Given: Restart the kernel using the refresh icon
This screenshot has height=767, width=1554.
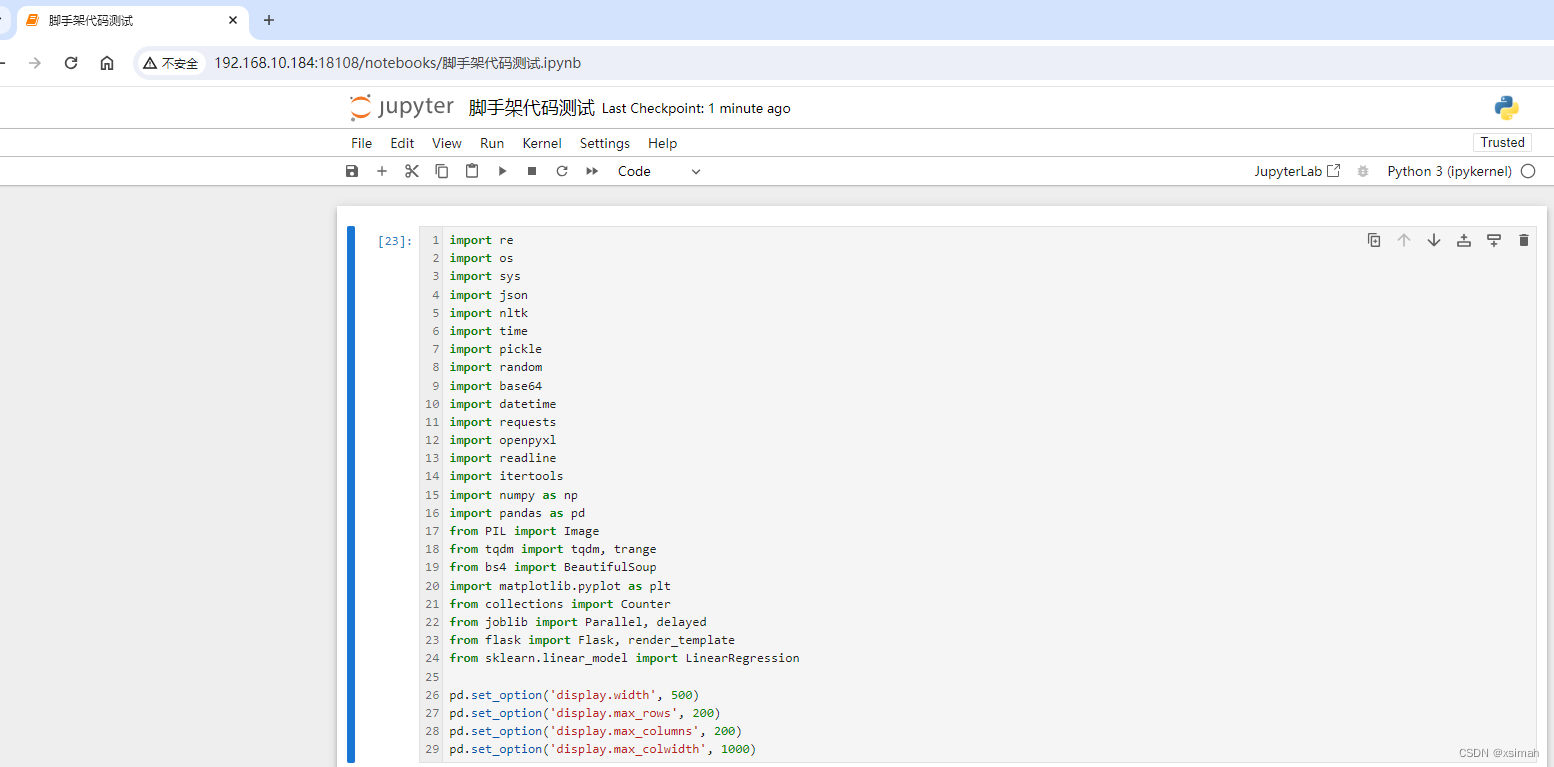Looking at the screenshot, I should pyautogui.click(x=562, y=171).
